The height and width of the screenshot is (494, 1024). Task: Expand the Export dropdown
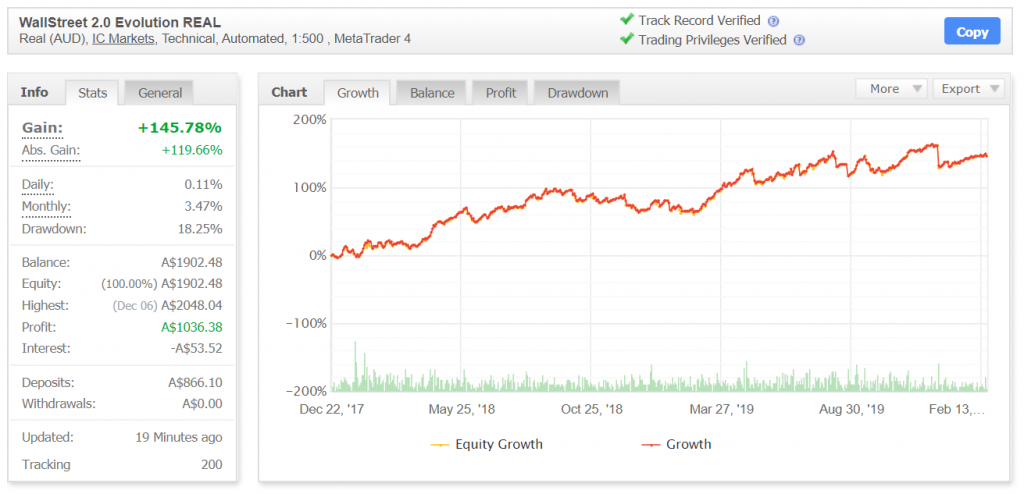point(968,89)
